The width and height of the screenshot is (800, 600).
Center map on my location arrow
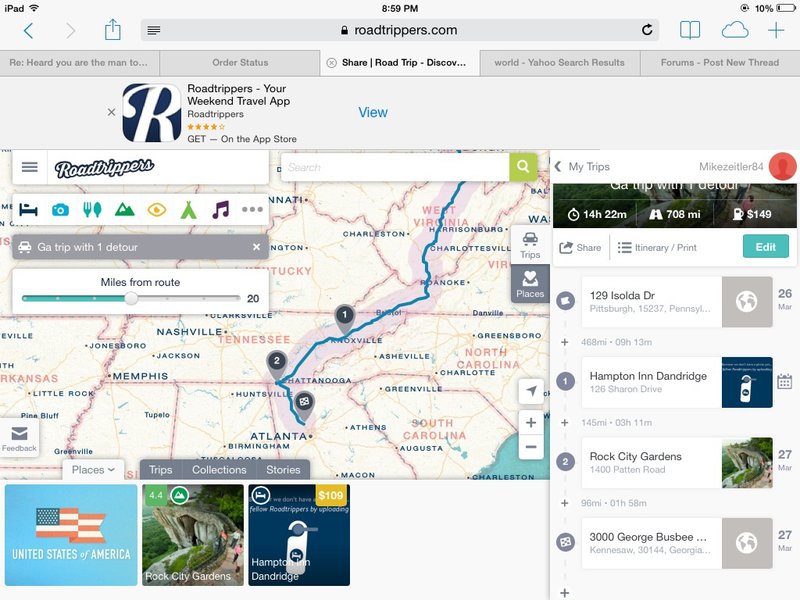tap(531, 391)
